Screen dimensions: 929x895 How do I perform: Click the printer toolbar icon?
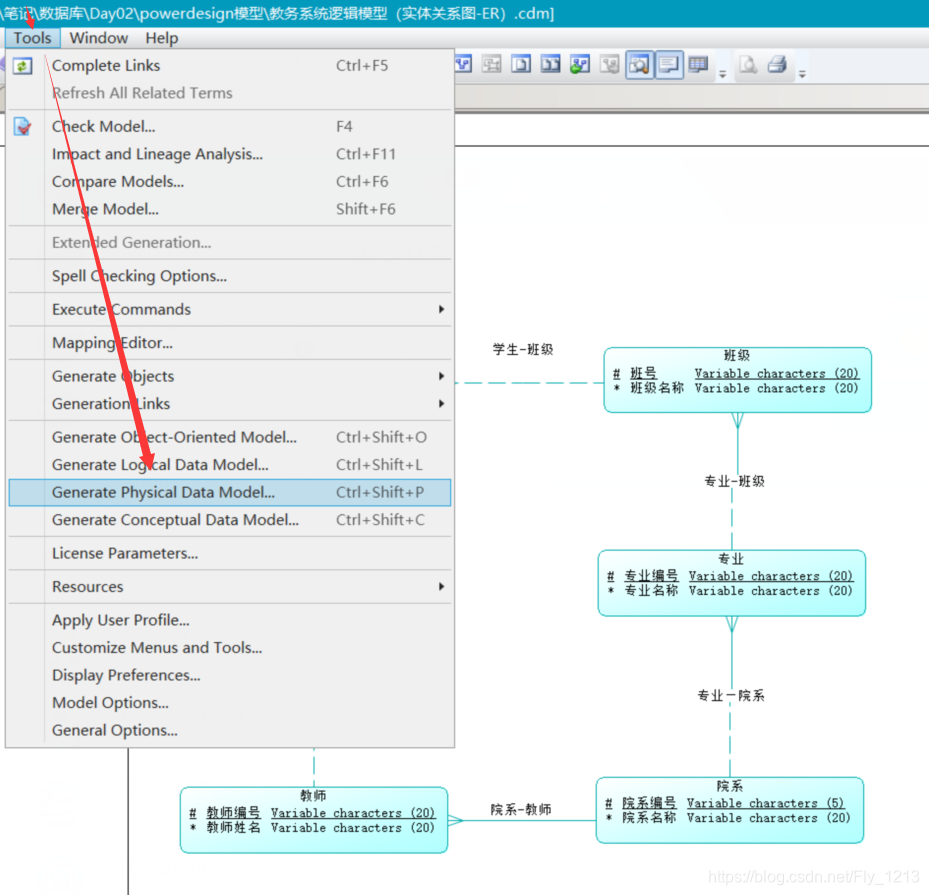tap(777, 64)
